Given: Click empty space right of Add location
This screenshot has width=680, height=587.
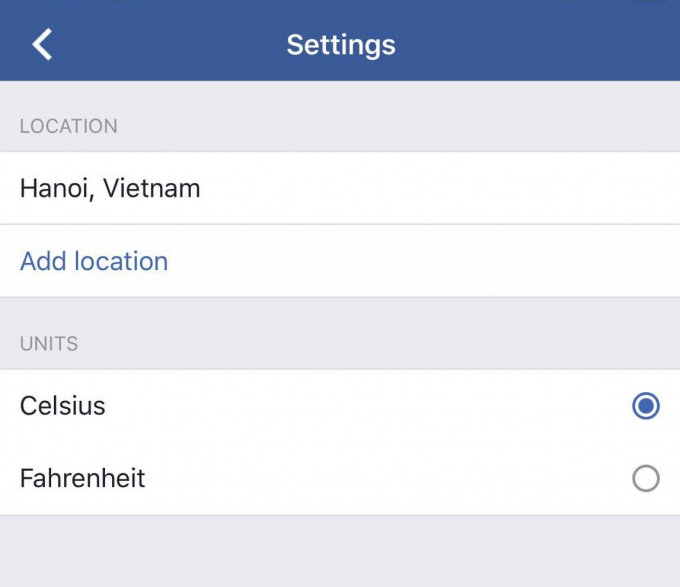Looking at the screenshot, I should [420, 261].
